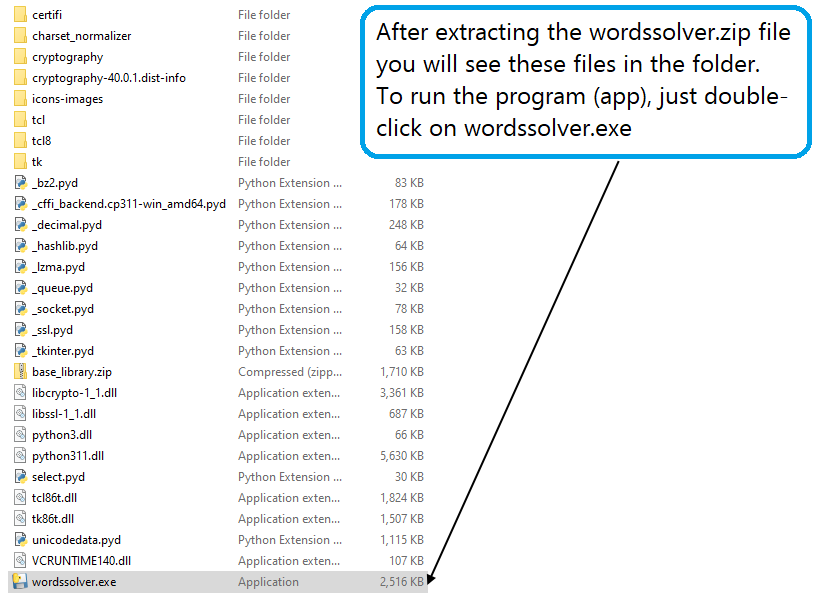Click the _queue.pyd file icon
Viewport: 814px width, 608px height.
[x=20, y=288]
